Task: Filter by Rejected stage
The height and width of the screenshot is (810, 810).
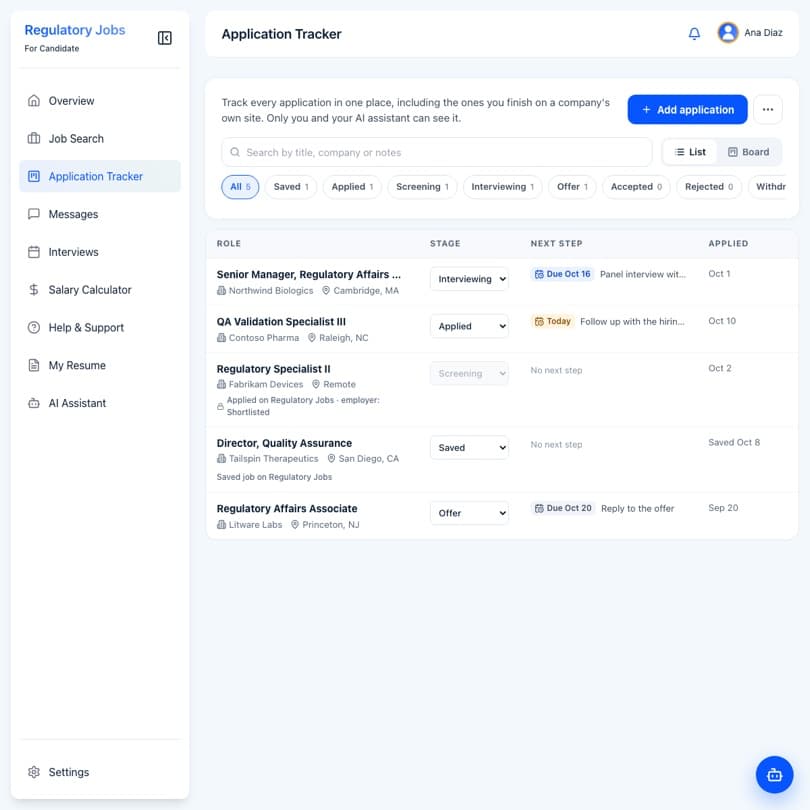Action: (x=709, y=186)
